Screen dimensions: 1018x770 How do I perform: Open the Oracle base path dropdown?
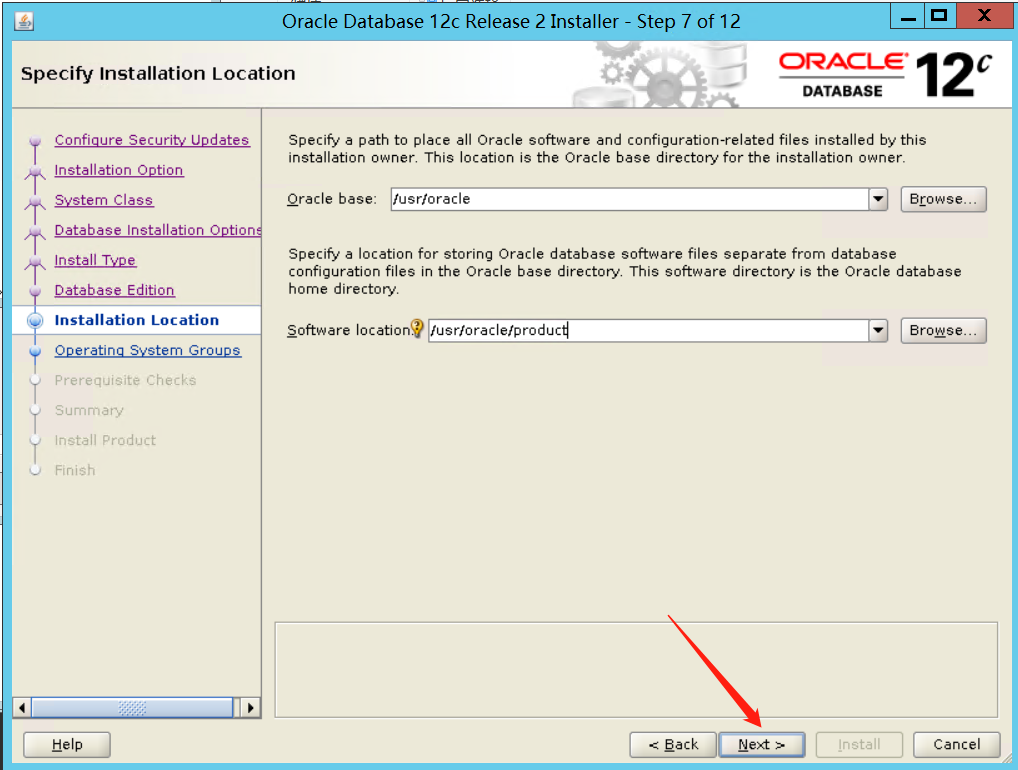click(878, 199)
